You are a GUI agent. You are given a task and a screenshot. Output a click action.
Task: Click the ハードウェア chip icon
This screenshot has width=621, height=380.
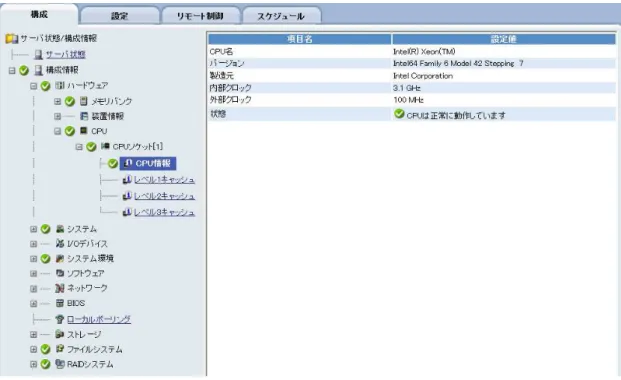(x=59, y=85)
